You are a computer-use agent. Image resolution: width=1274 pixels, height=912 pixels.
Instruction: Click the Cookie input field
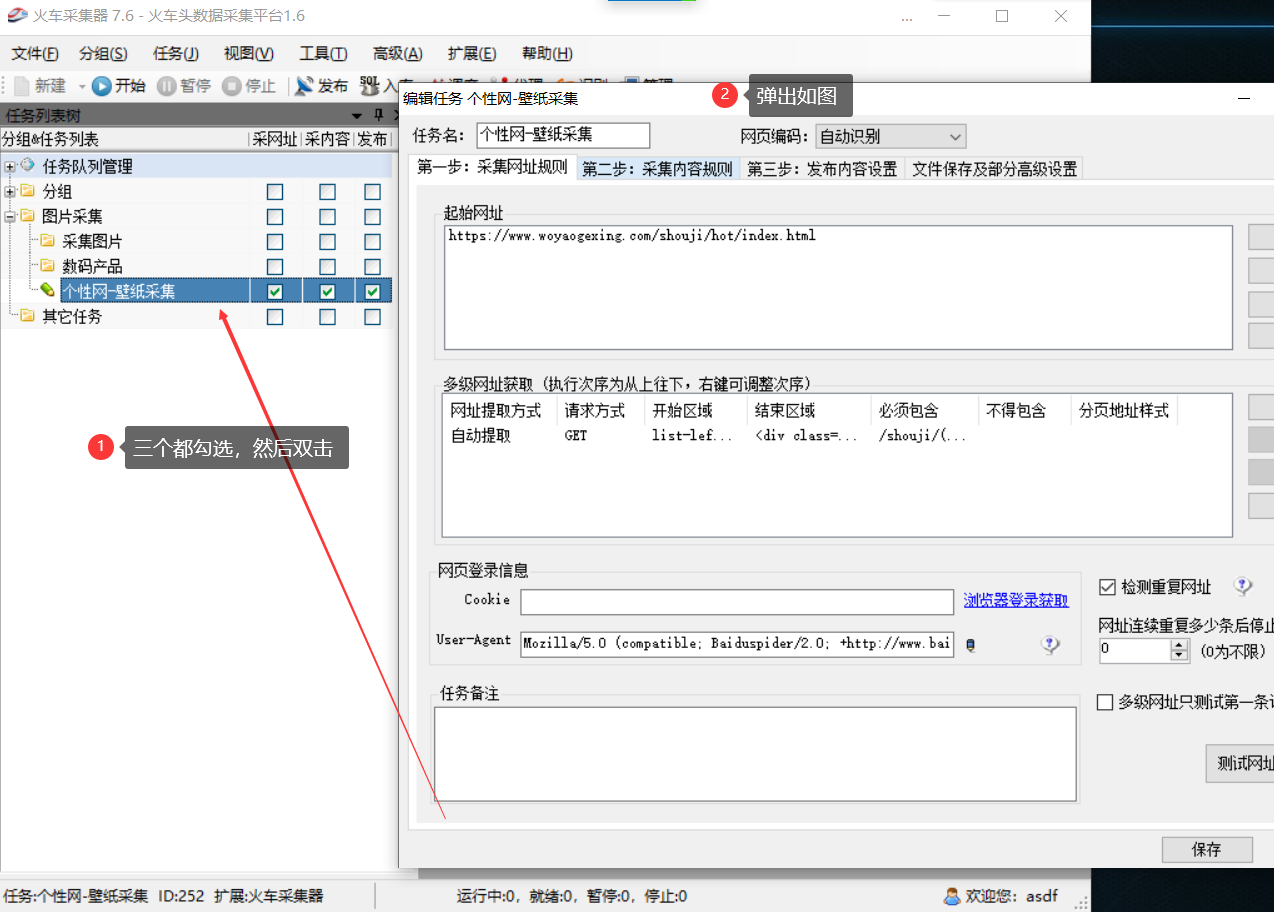736,602
